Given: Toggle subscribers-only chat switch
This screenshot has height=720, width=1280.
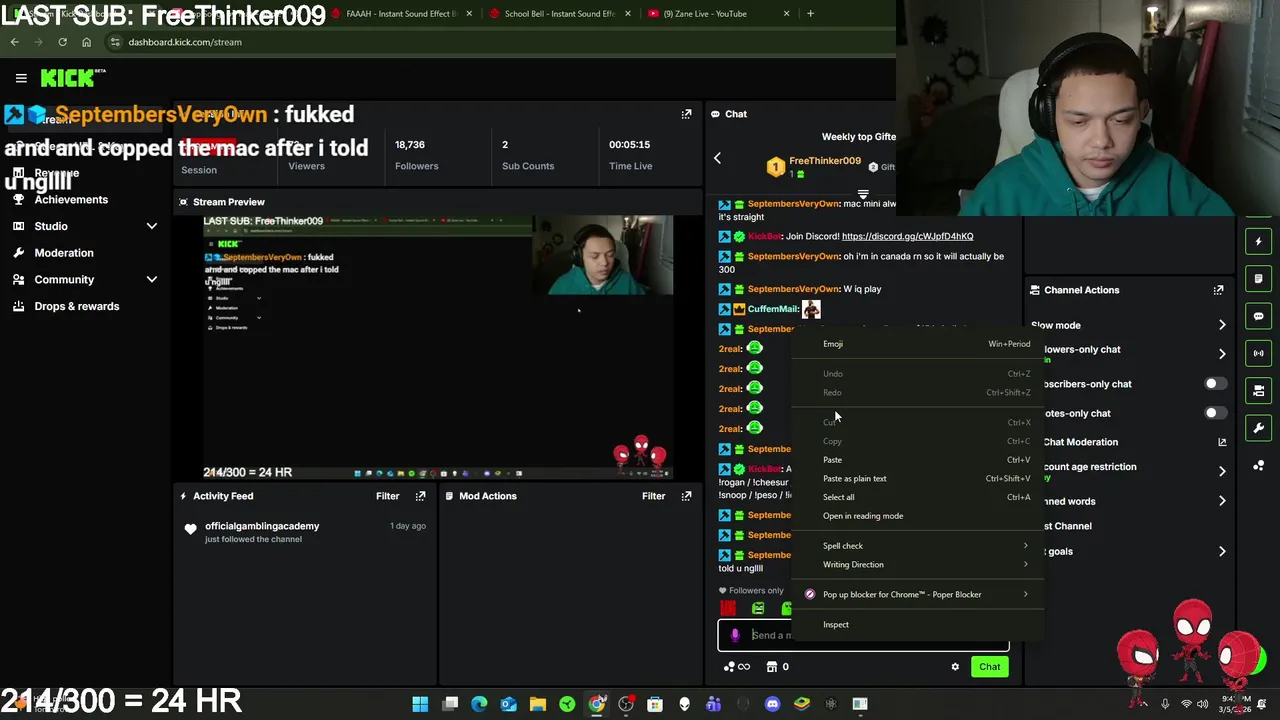Looking at the screenshot, I should coord(1215,384).
